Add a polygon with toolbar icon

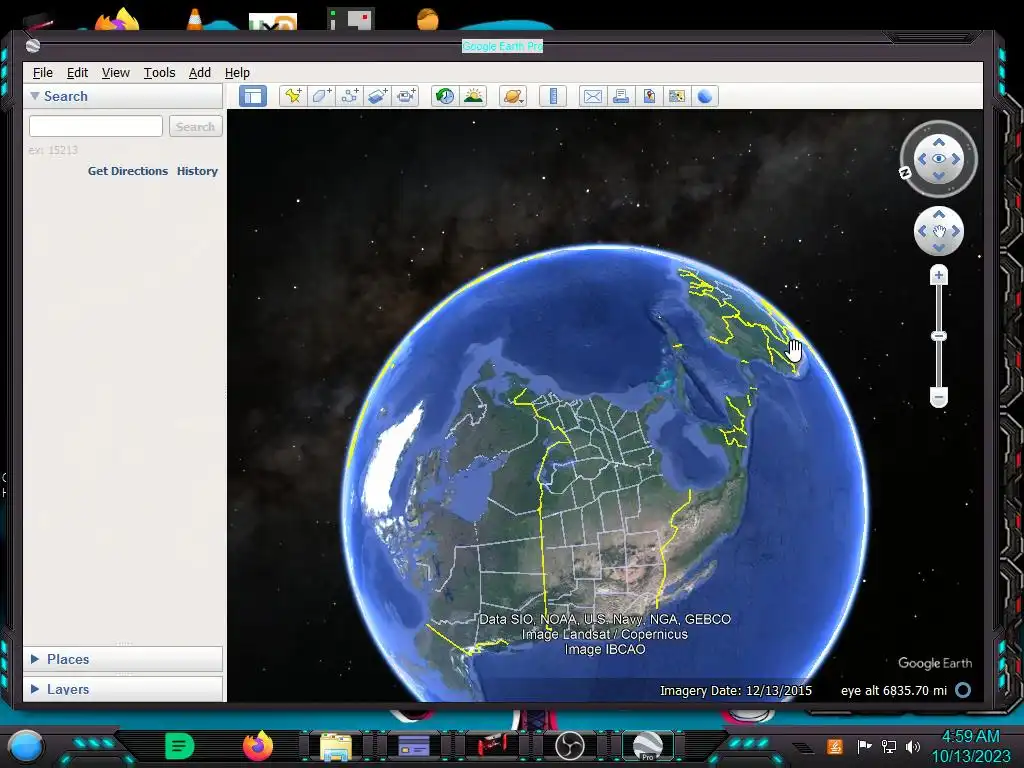321,96
